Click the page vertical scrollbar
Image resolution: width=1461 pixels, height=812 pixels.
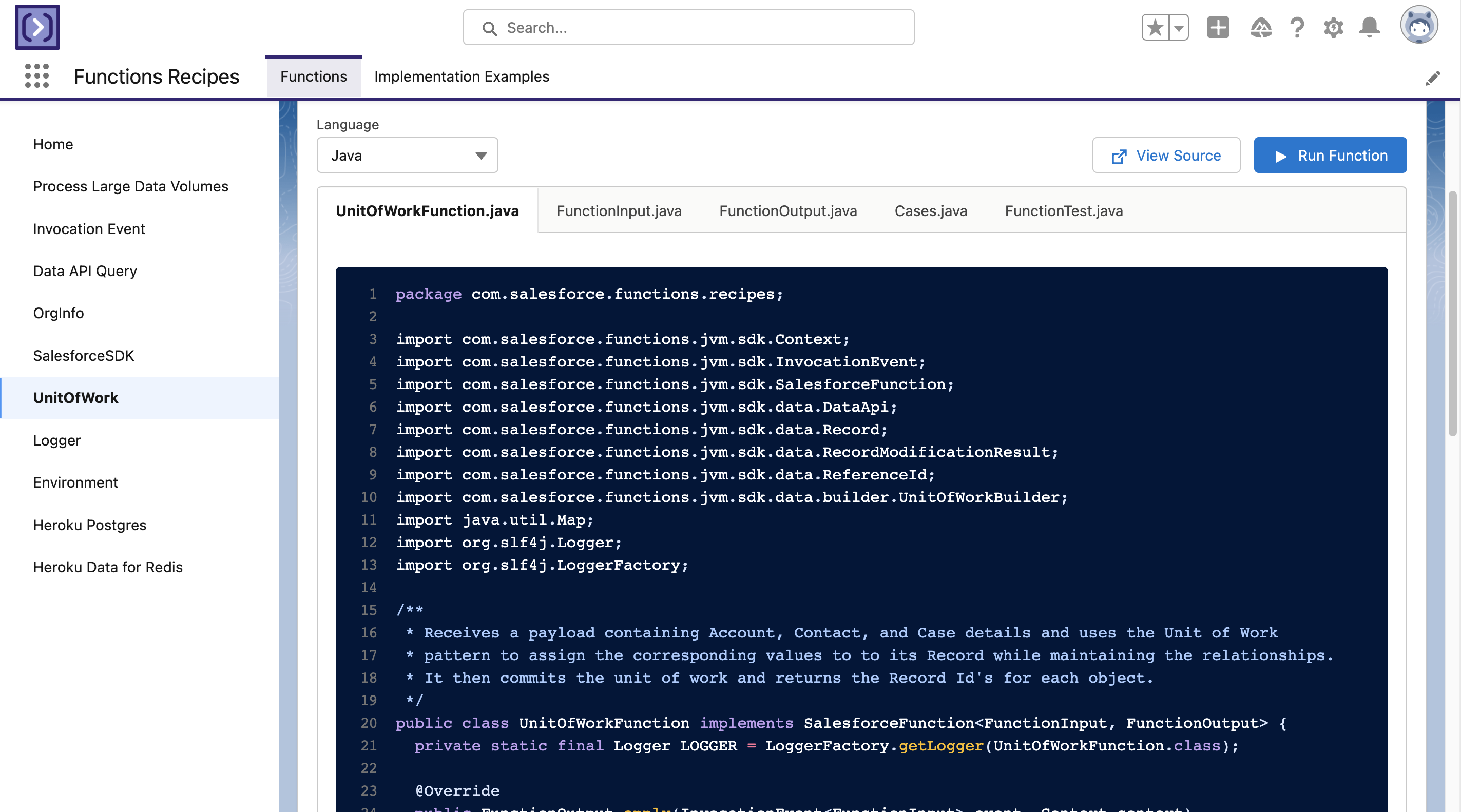tap(1452, 314)
